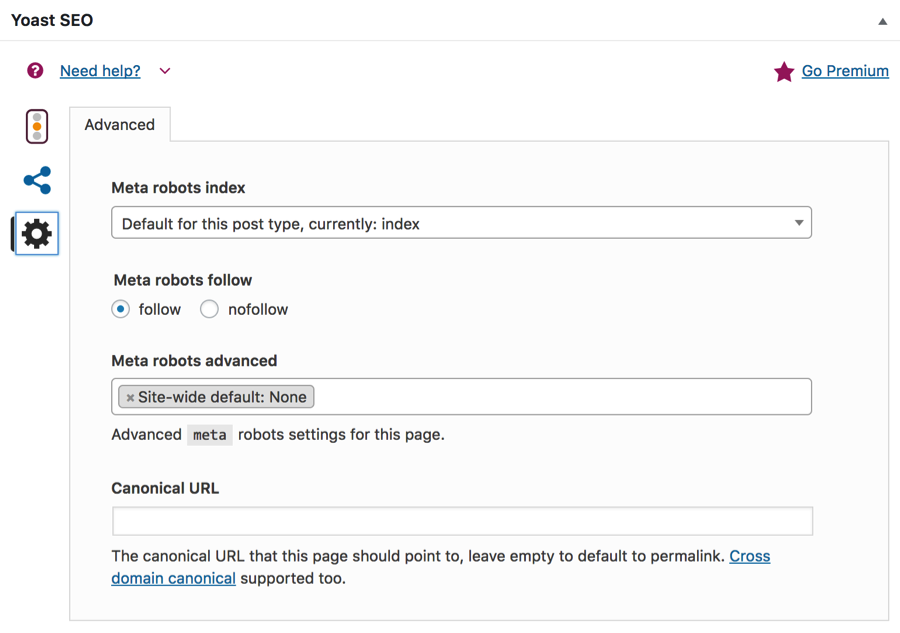Focus the Canonical URL input field
The image size is (900, 633).
463,521
